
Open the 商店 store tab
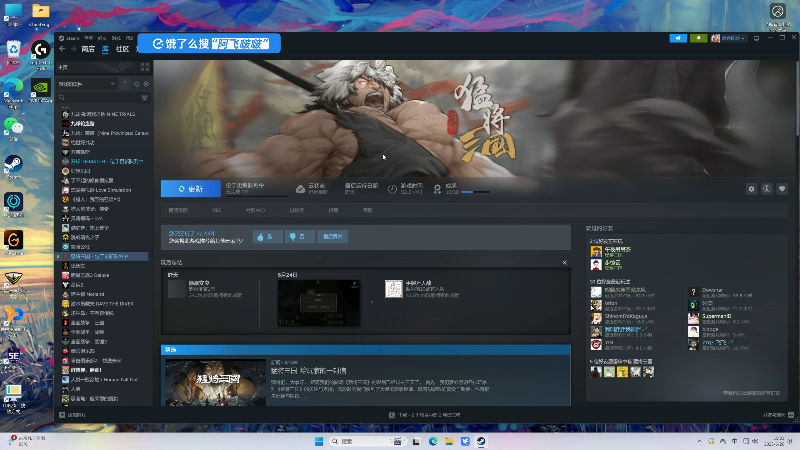(88, 49)
